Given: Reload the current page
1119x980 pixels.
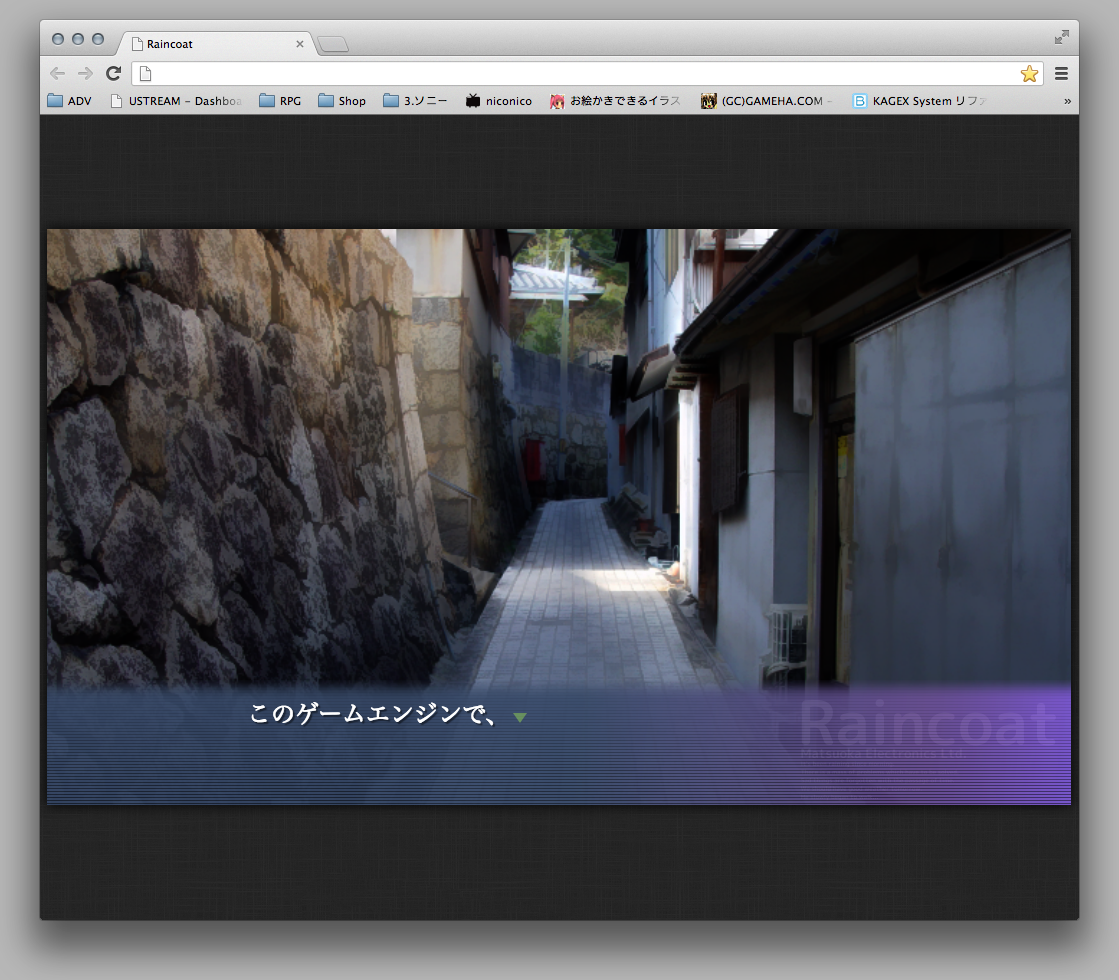Looking at the screenshot, I should (113, 73).
